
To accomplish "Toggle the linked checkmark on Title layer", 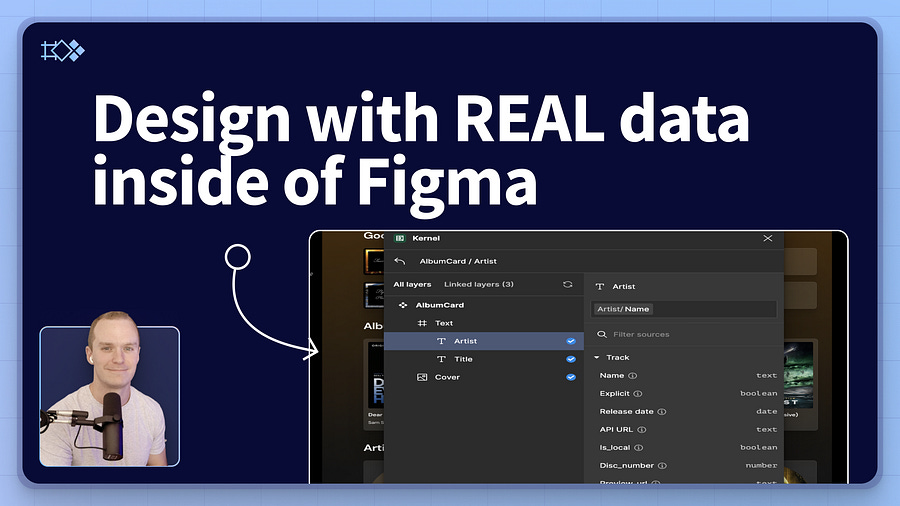I will click(571, 359).
